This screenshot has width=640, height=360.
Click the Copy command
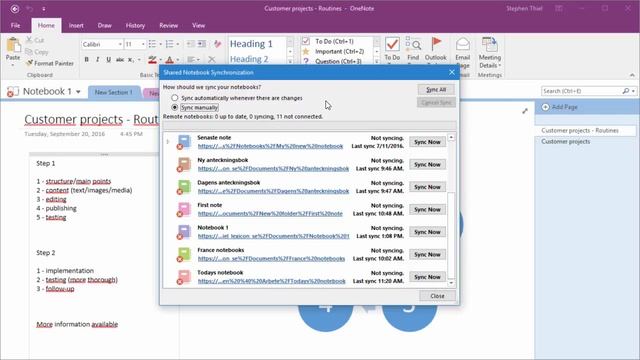click(x=37, y=52)
